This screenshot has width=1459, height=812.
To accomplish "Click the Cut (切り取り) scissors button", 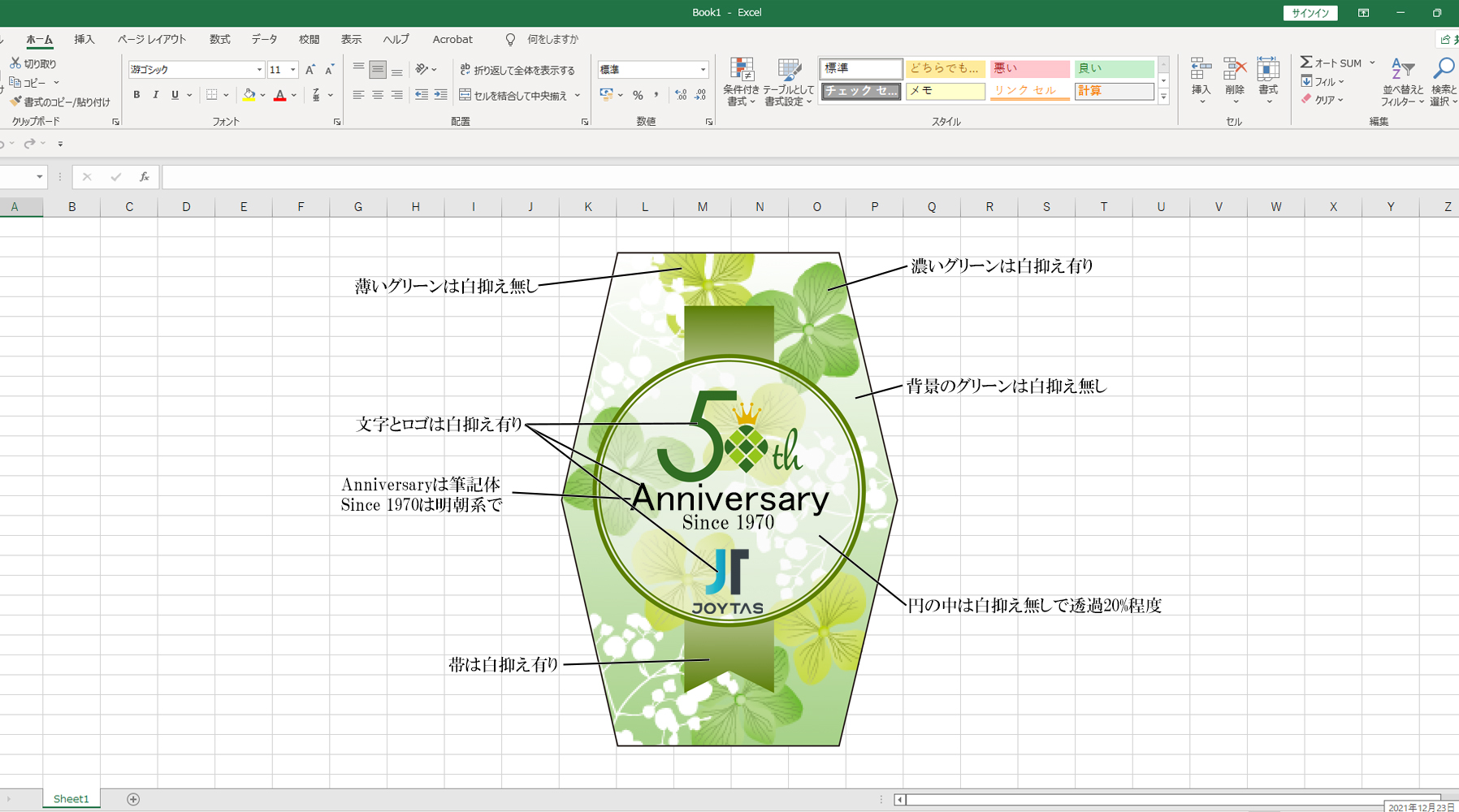I will click(33, 63).
